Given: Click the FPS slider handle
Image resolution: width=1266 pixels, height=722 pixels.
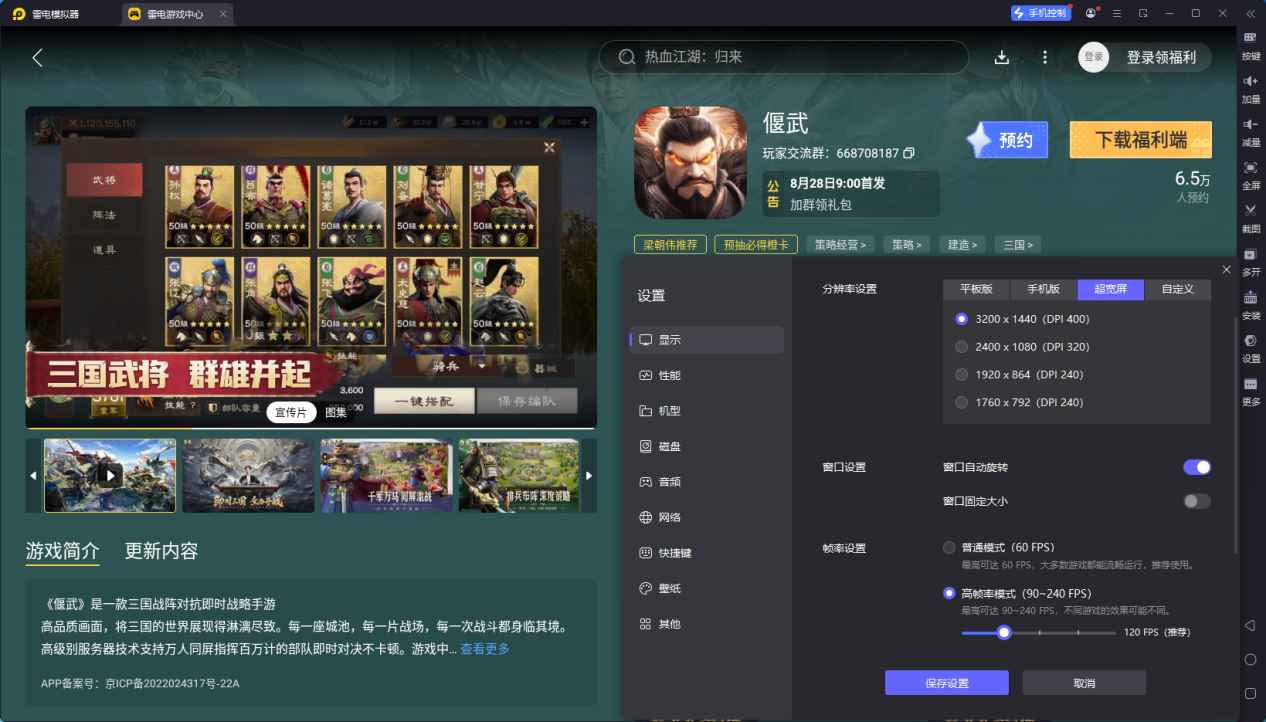Looking at the screenshot, I should [x=1004, y=632].
